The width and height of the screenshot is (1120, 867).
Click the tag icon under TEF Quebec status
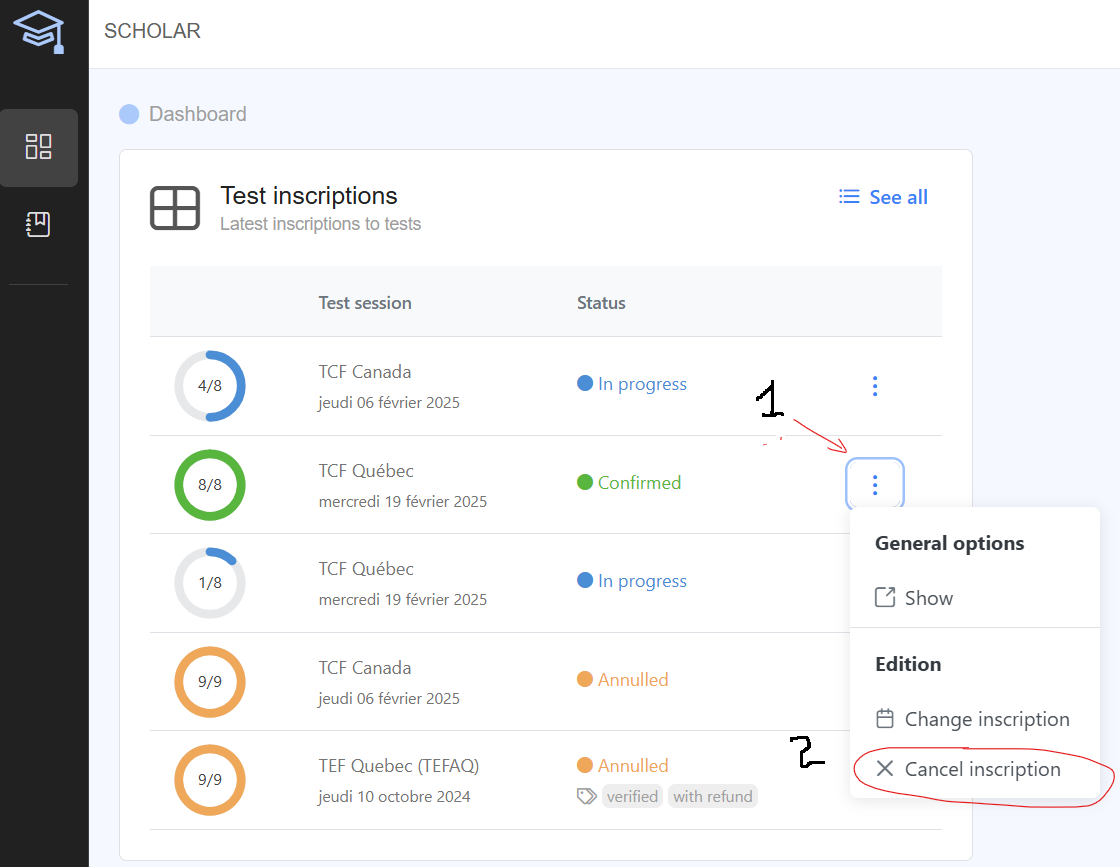[587, 796]
